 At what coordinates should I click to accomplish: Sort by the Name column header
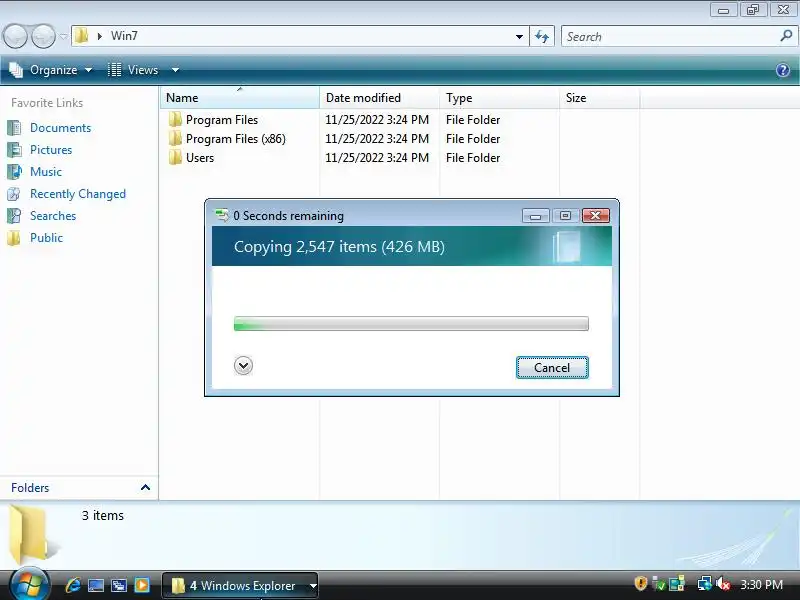coord(240,97)
